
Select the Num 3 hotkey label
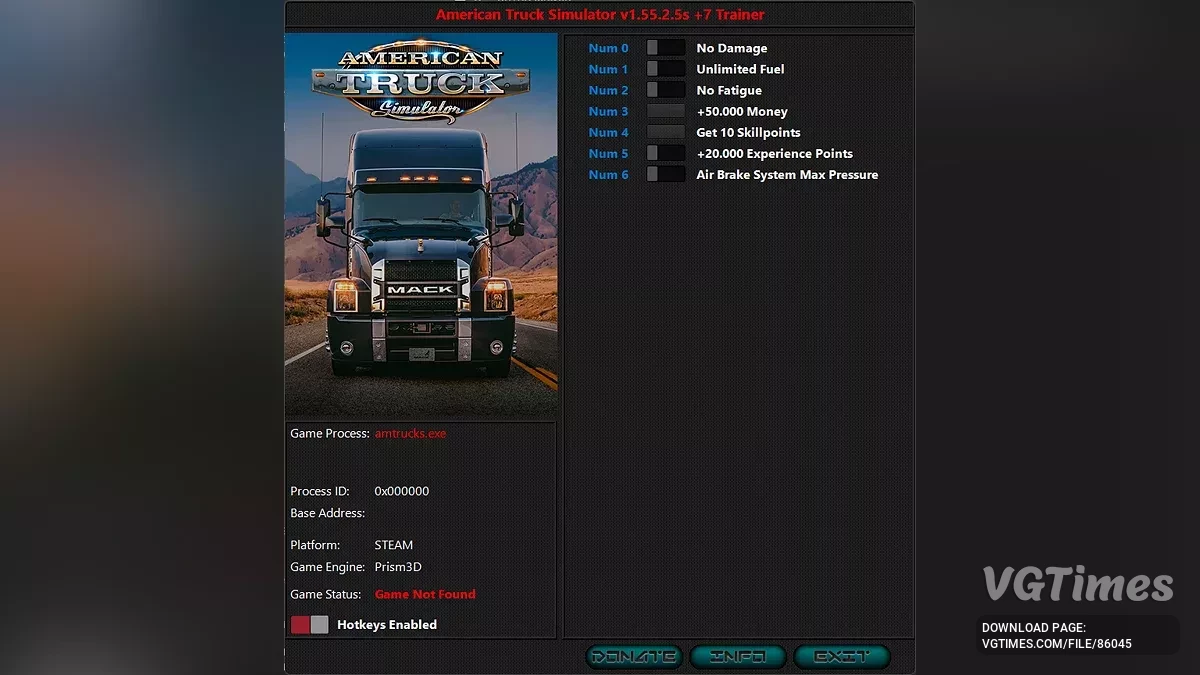click(609, 111)
